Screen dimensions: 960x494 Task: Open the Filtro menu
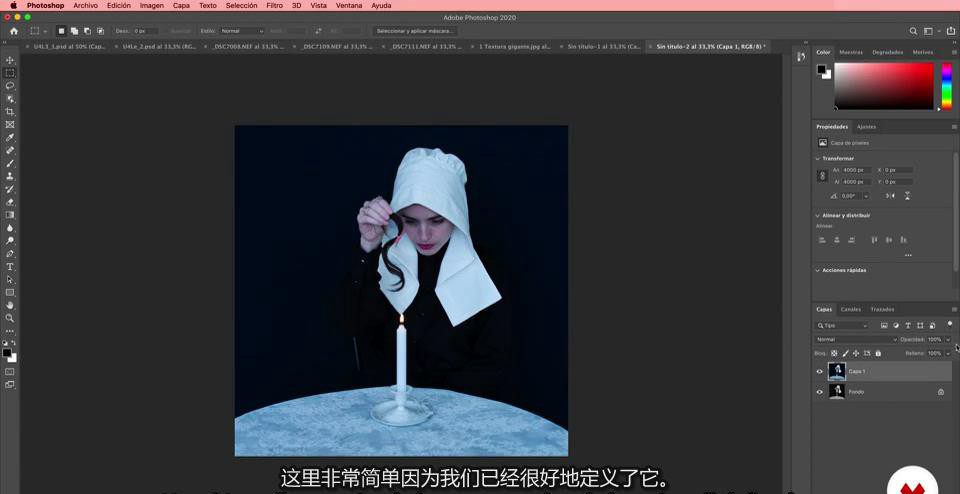(274, 5)
